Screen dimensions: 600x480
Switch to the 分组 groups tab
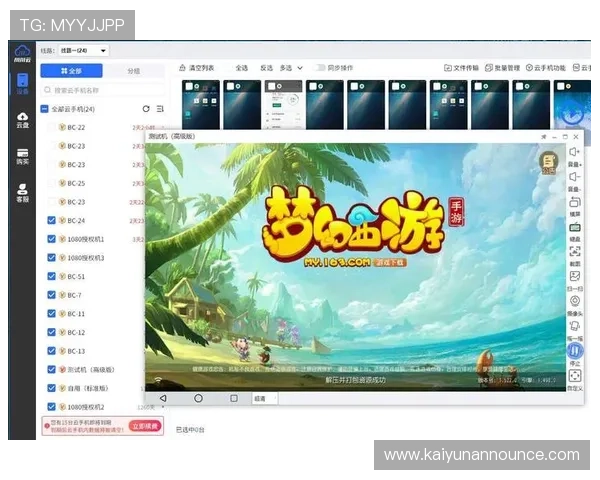pyautogui.click(x=133, y=71)
